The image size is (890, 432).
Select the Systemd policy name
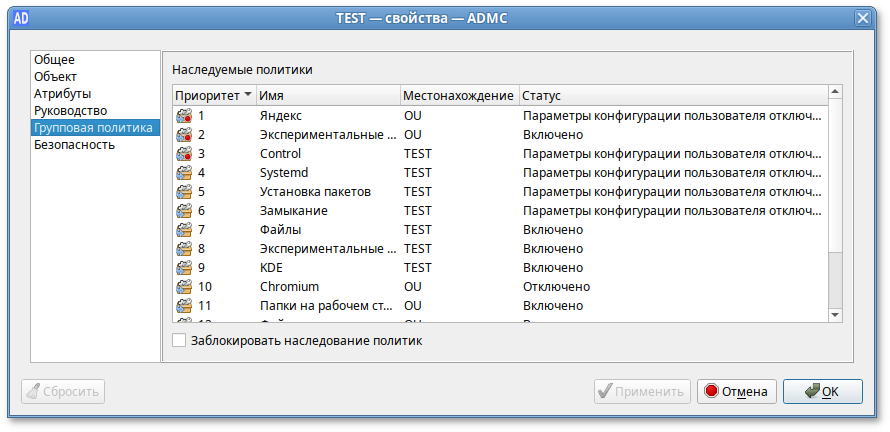point(284,173)
